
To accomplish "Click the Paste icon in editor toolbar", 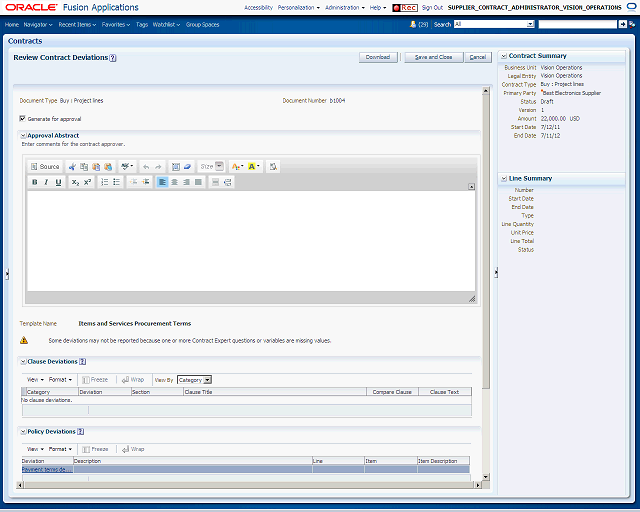I will coord(96,167).
